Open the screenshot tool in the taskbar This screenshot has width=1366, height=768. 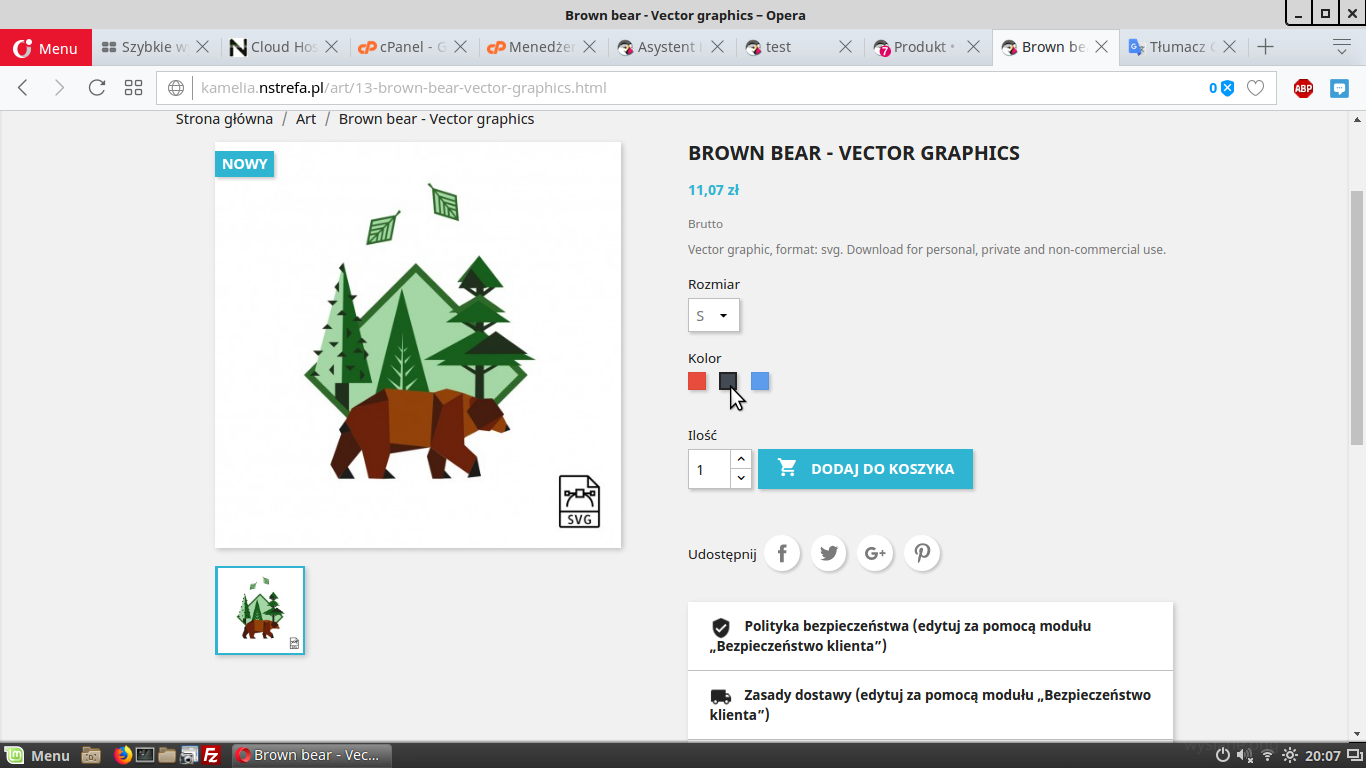coord(189,755)
